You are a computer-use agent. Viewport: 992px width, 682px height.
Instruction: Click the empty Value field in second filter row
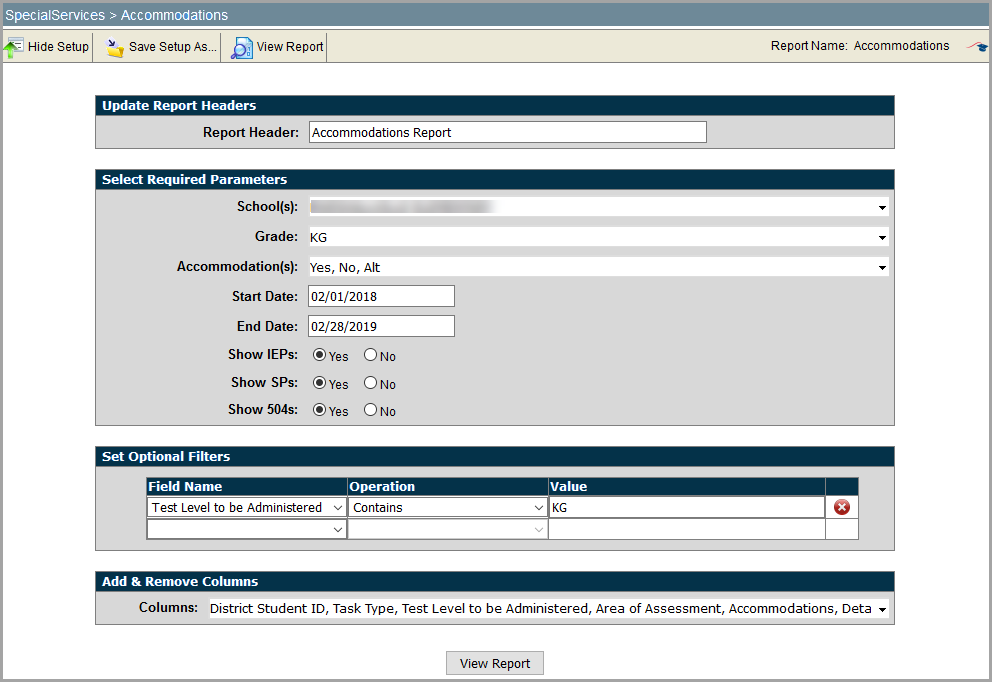(x=686, y=530)
